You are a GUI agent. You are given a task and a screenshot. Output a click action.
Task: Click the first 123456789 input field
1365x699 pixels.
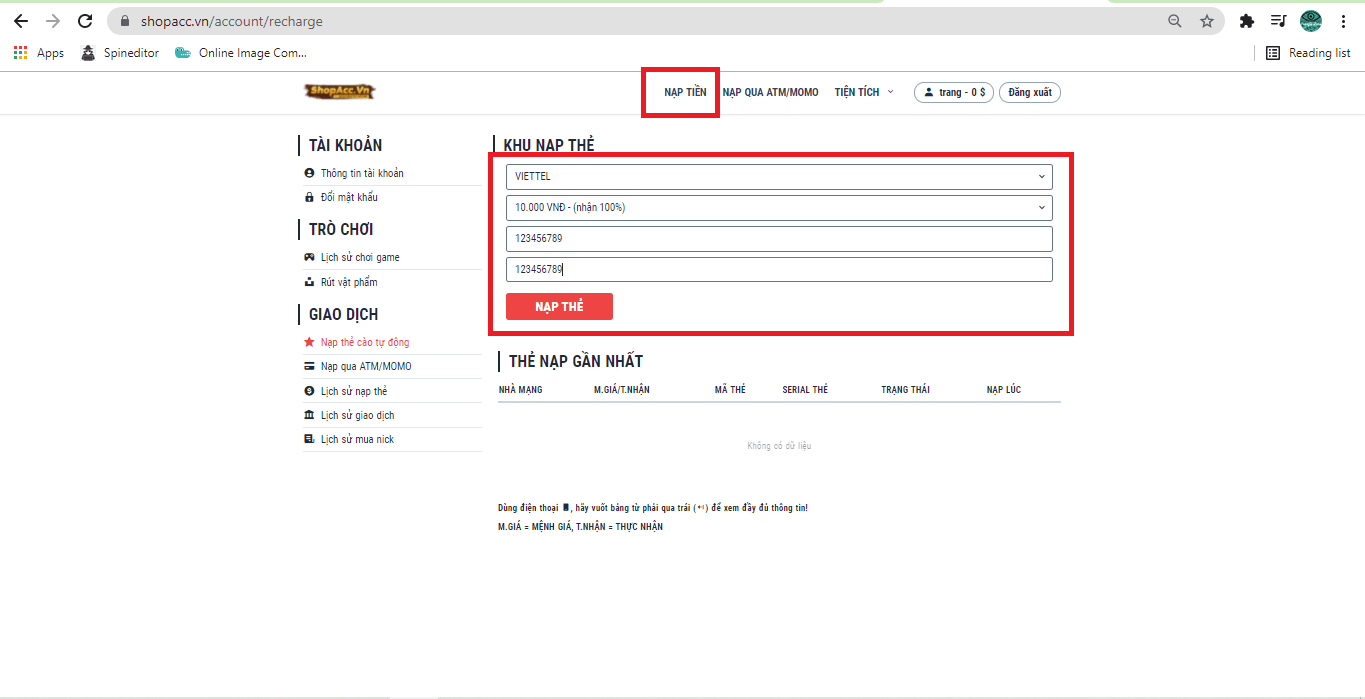click(x=779, y=239)
